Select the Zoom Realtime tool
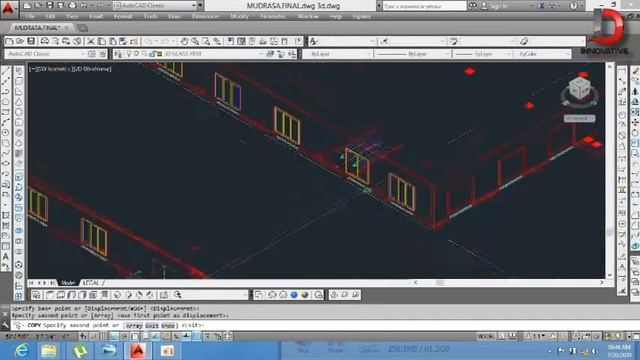The image size is (640, 360). click(x=196, y=41)
